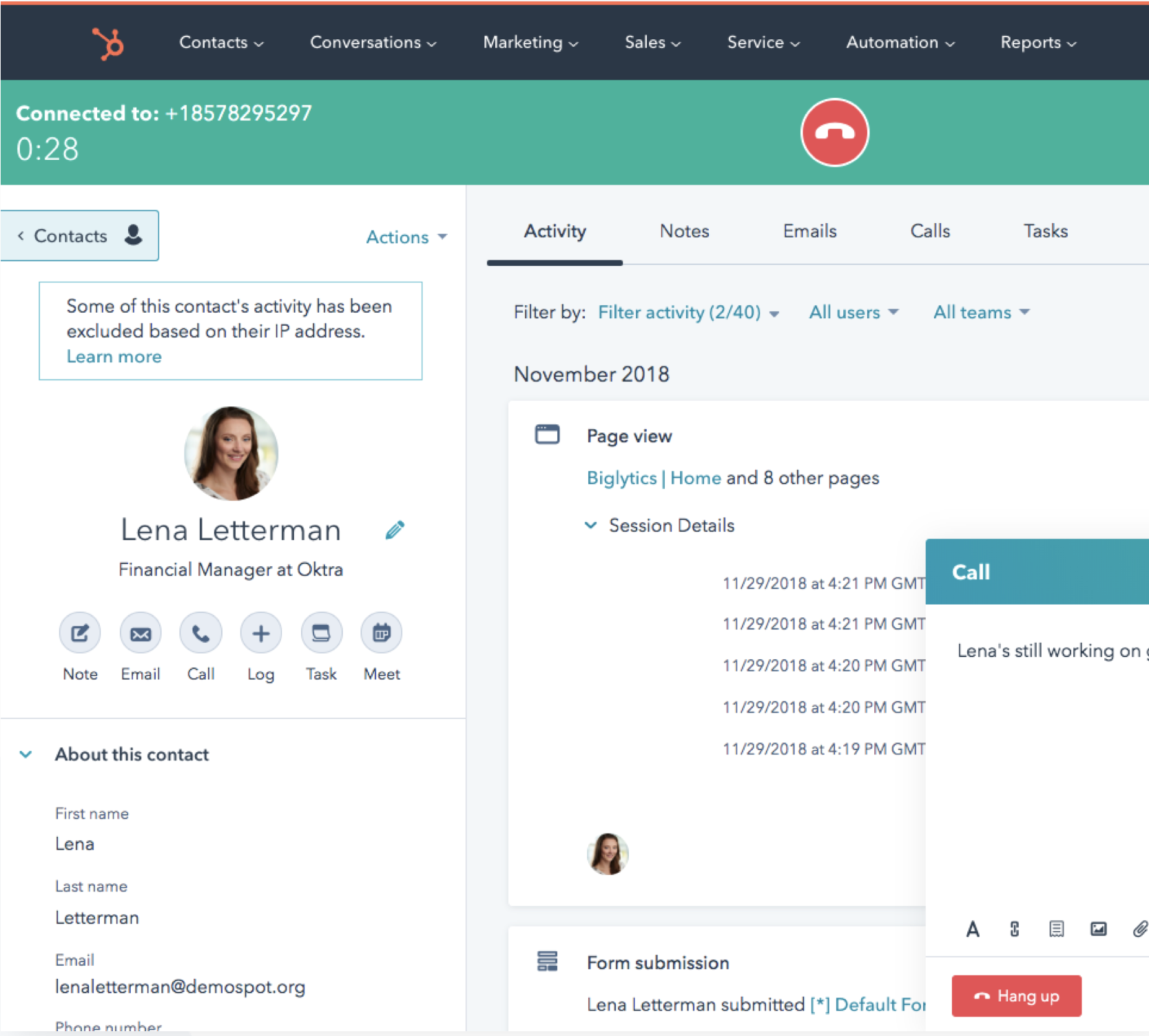Click the Log plus icon
1149x1036 pixels.
(x=260, y=633)
